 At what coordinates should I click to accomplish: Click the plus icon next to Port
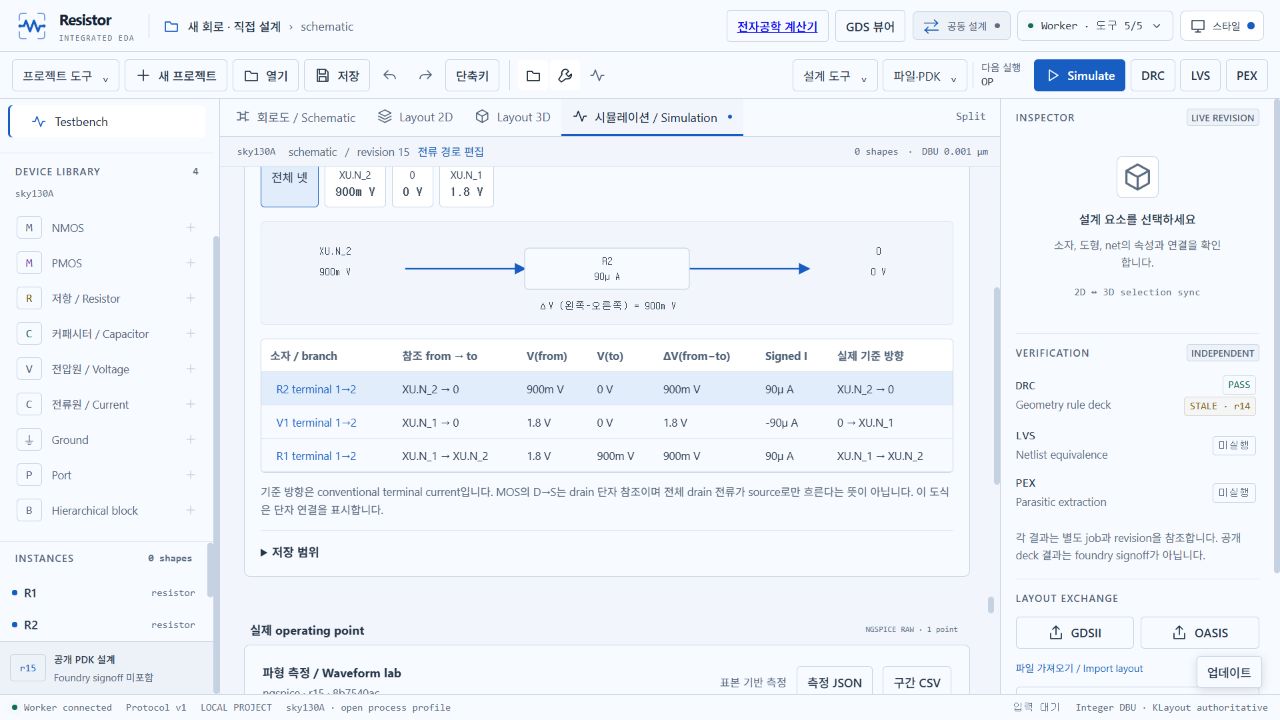coord(190,475)
